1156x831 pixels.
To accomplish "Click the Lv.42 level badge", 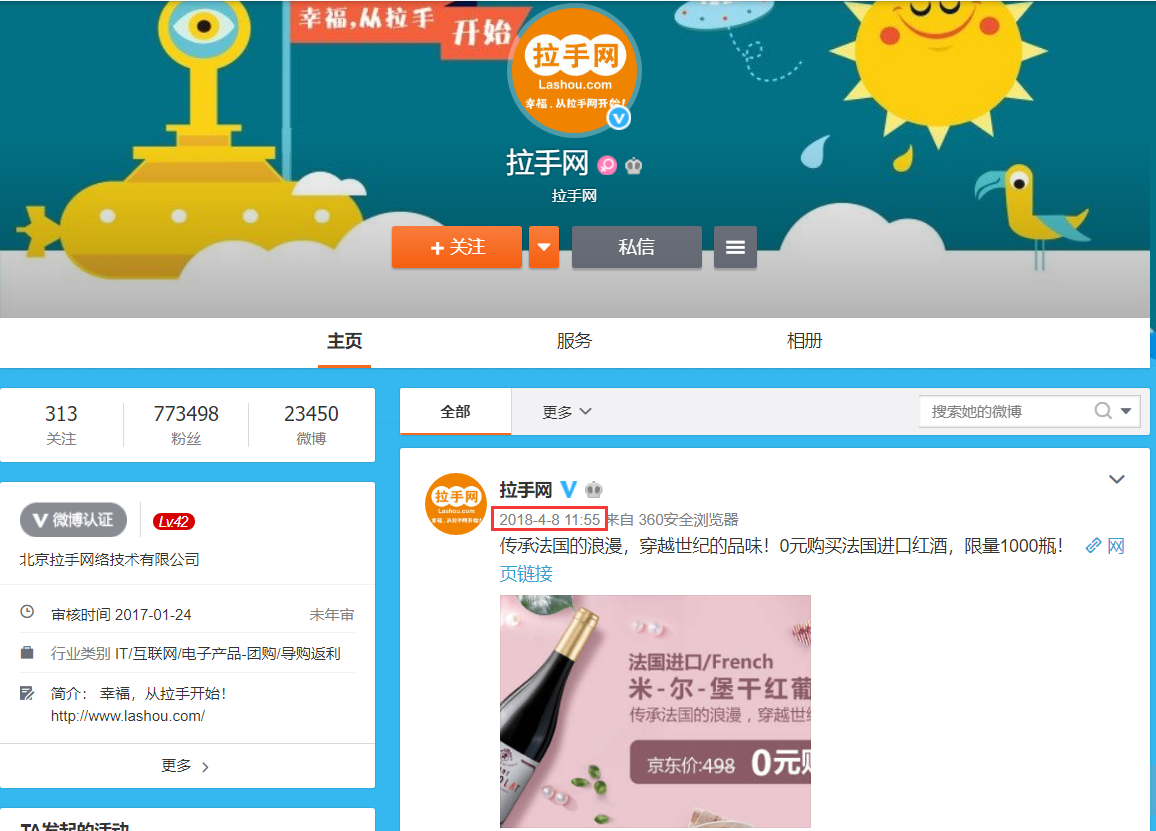I will pyautogui.click(x=174, y=521).
